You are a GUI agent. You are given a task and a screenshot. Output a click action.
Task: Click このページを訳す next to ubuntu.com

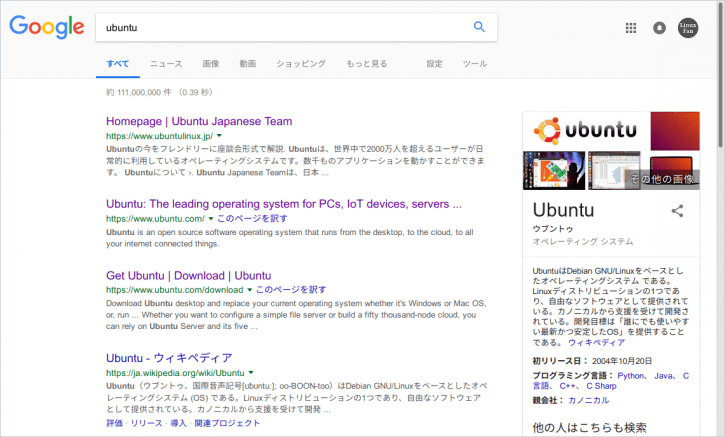click(252, 218)
